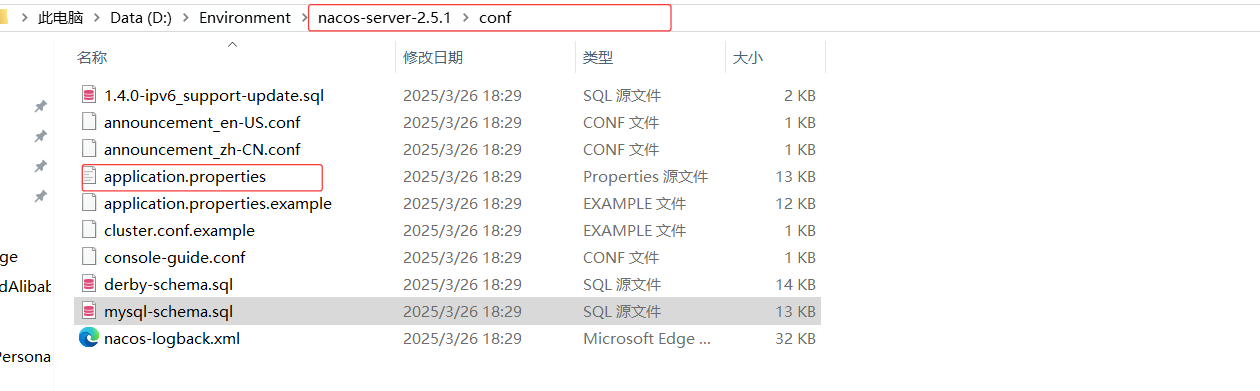The height and width of the screenshot is (391, 1260).
Task: Select the mysql-schema.sql file icon
Action: point(89,312)
